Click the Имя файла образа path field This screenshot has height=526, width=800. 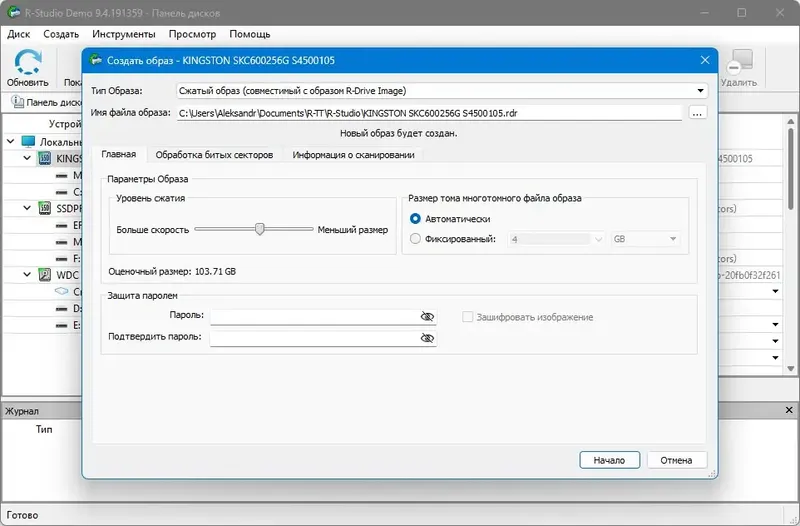[x=429, y=113]
